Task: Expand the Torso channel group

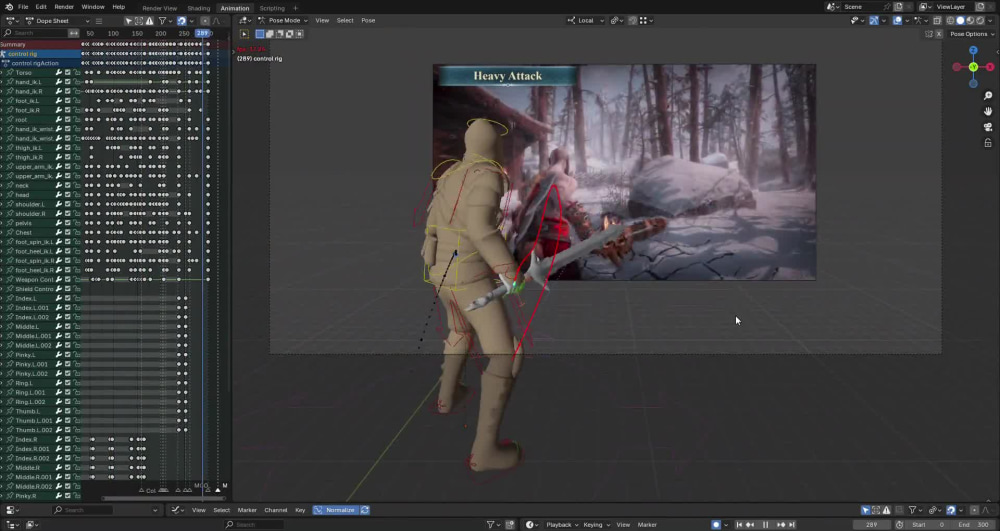Action: (3, 73)
